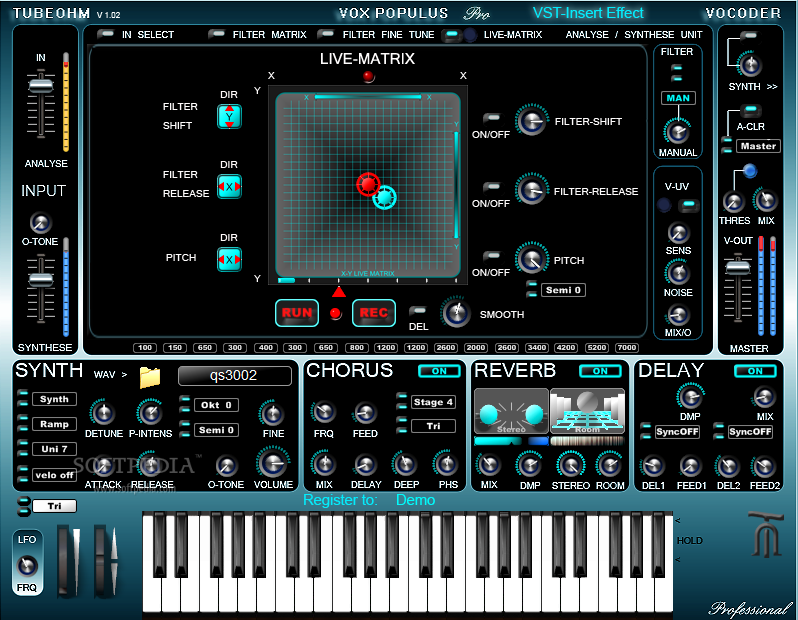Open the LFO Tri waveform selector
798x620 pixels.
click(54, 506)
